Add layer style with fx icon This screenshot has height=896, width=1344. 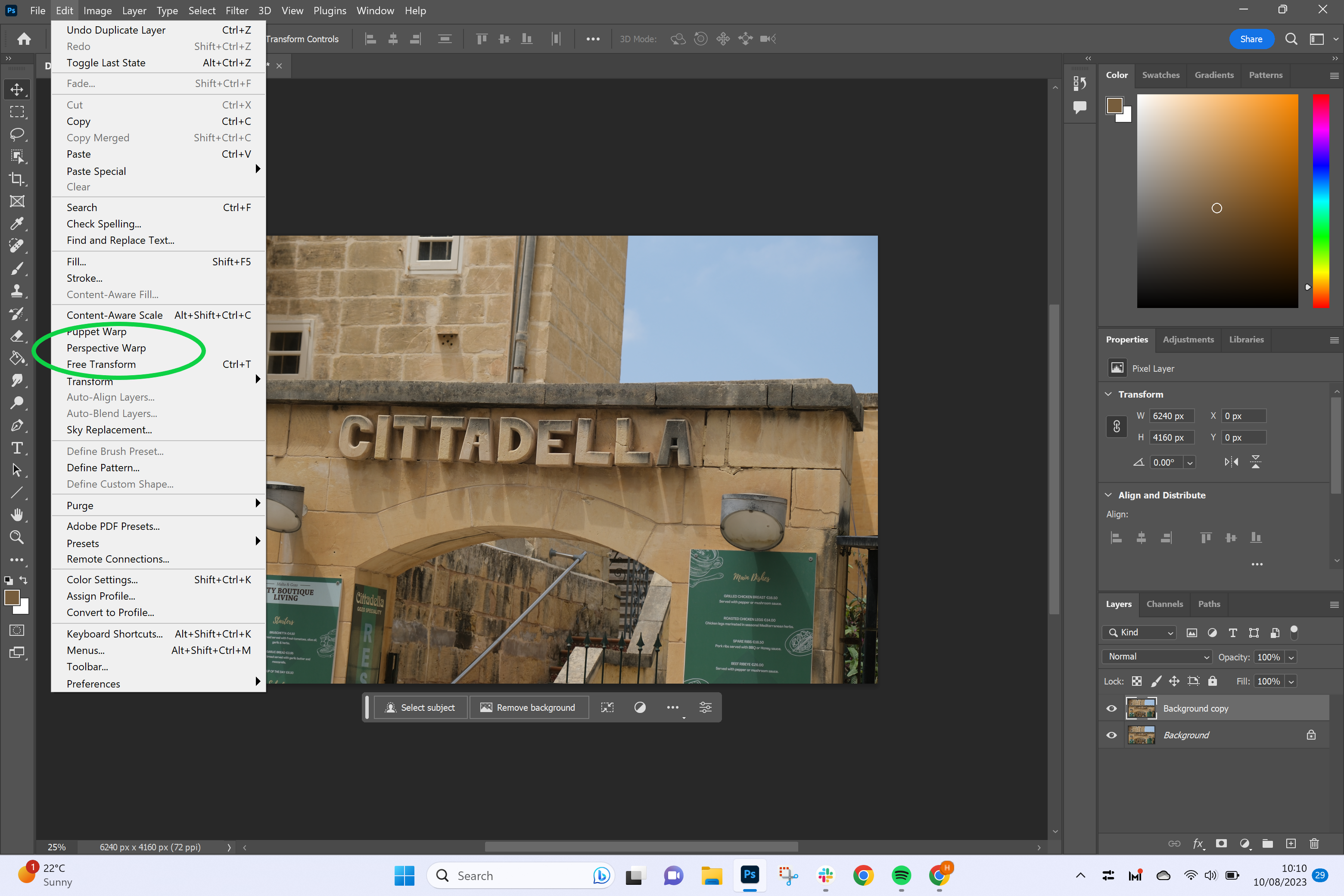click(x=1198, y=843)
